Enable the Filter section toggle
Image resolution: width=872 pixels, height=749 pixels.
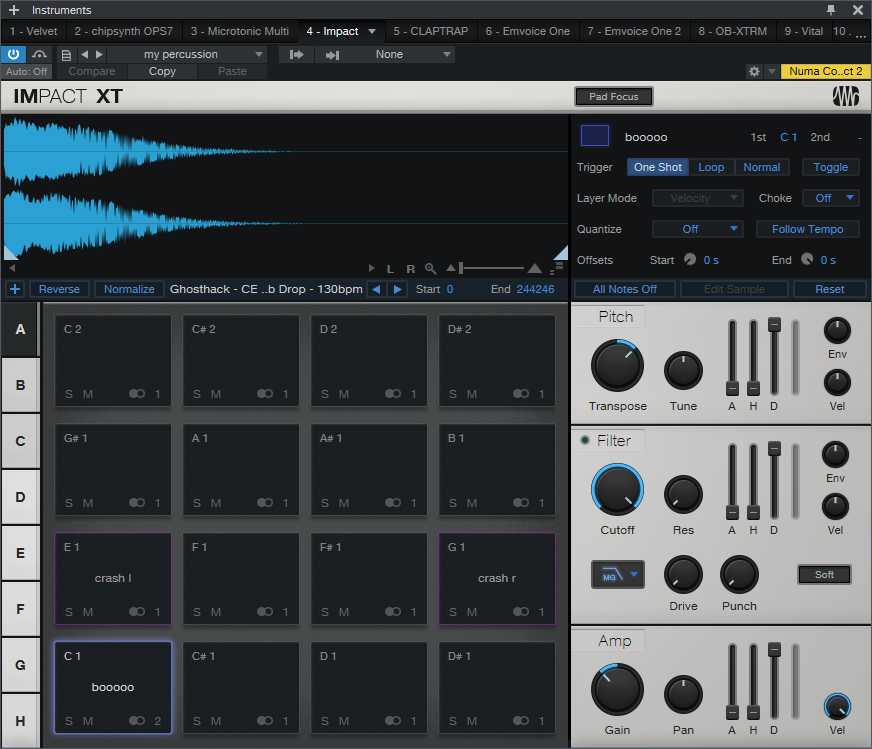[585, 441]
